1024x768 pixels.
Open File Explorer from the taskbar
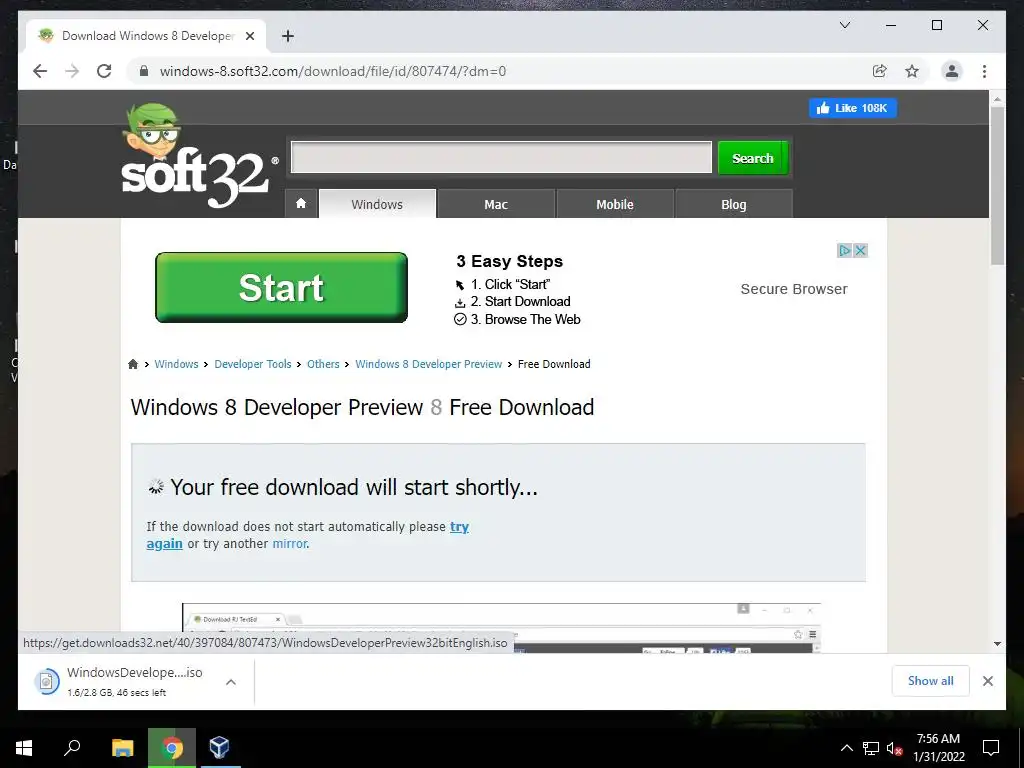(x=122, y=748)
